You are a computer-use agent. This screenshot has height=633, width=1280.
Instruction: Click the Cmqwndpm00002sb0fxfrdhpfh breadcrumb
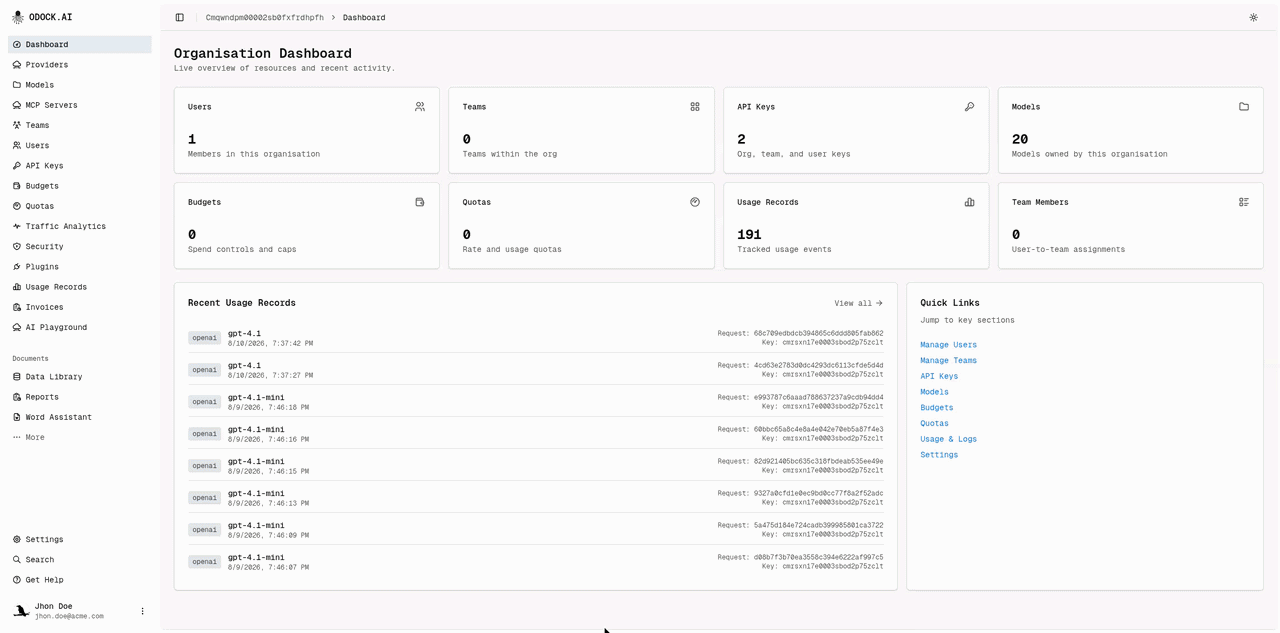click(265, 17)
